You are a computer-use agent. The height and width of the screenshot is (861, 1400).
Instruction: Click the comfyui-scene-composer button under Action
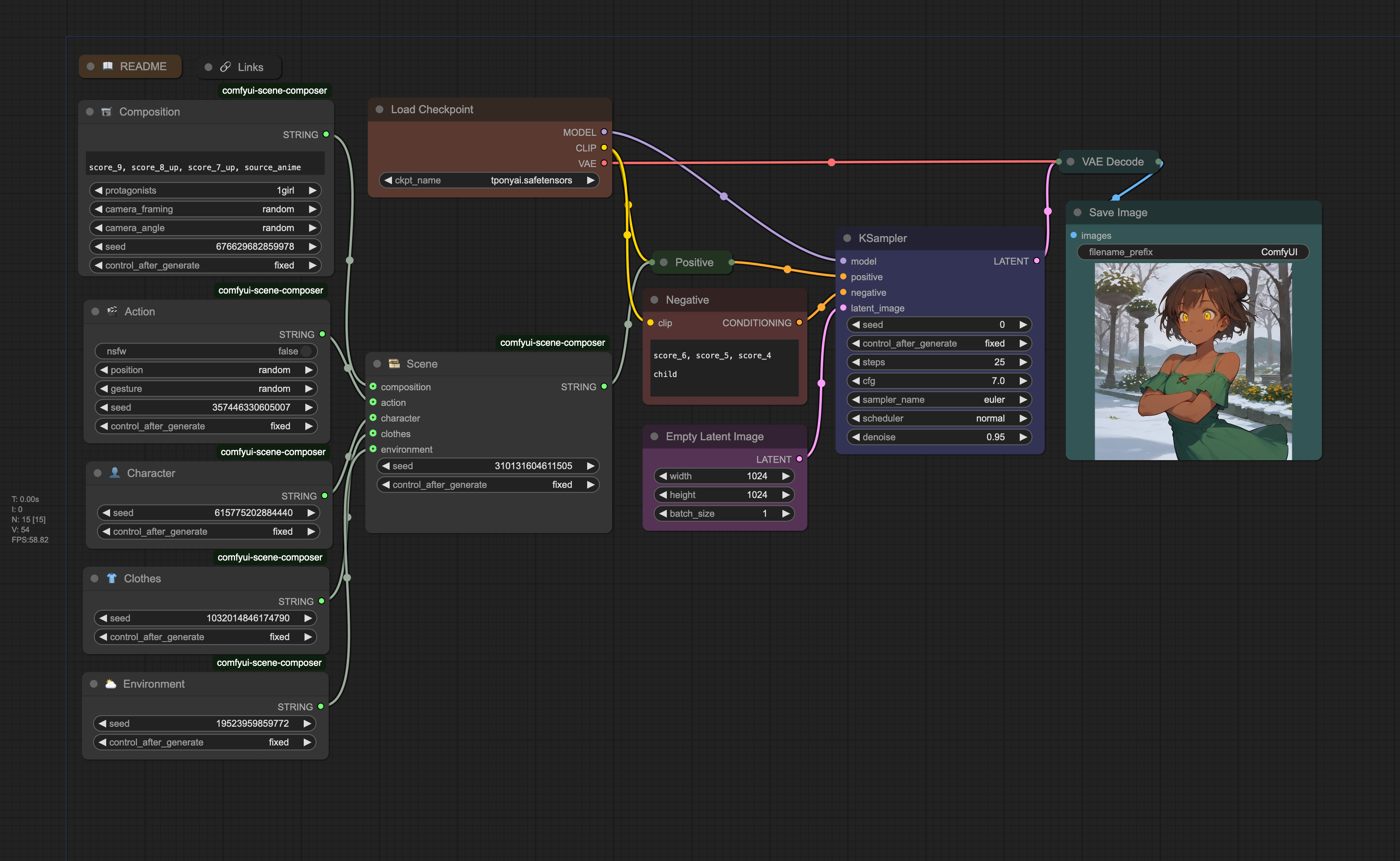(x=270, y=451)
